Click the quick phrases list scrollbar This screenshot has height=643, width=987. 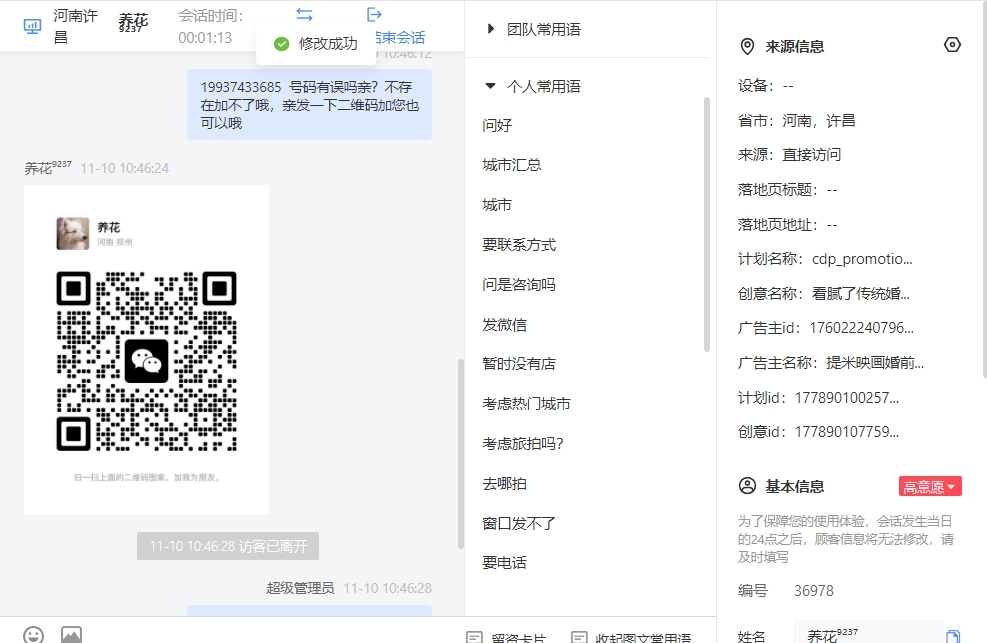coord(706,224)
